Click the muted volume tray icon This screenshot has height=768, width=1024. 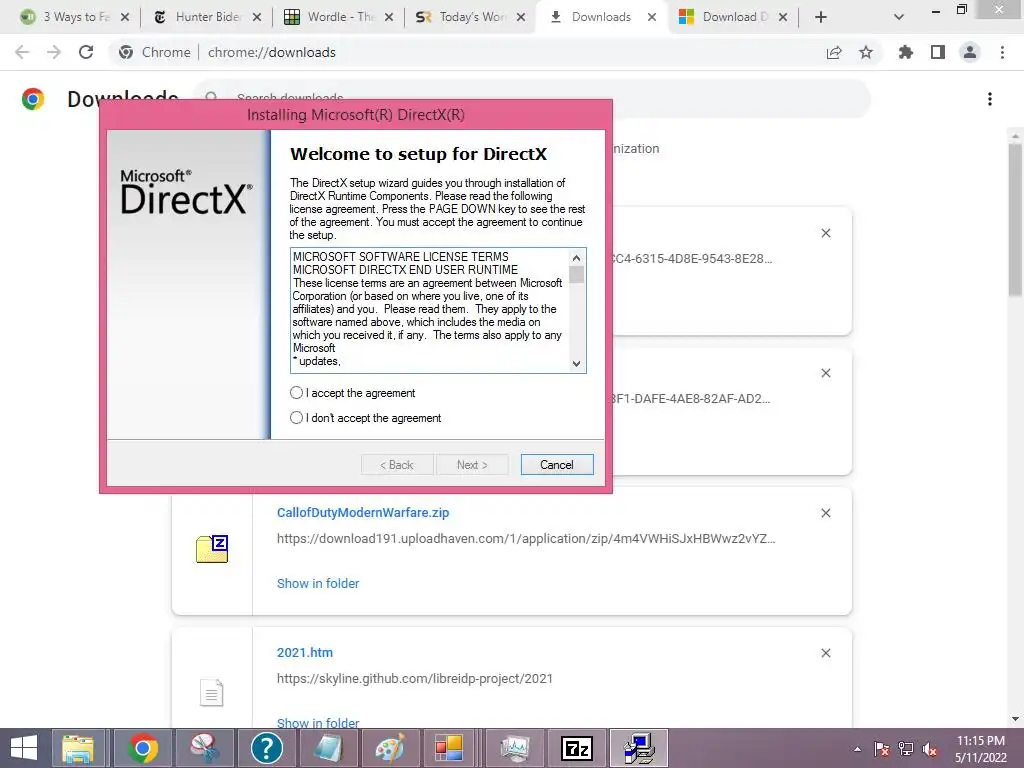tap(930, 749)
